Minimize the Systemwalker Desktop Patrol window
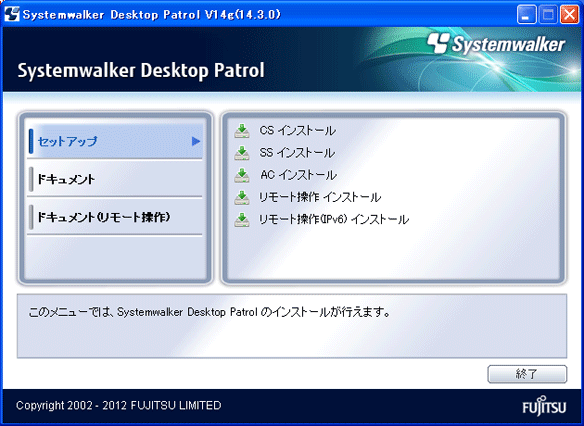Viewport: 584px width, 426px height. click(527, 15)
